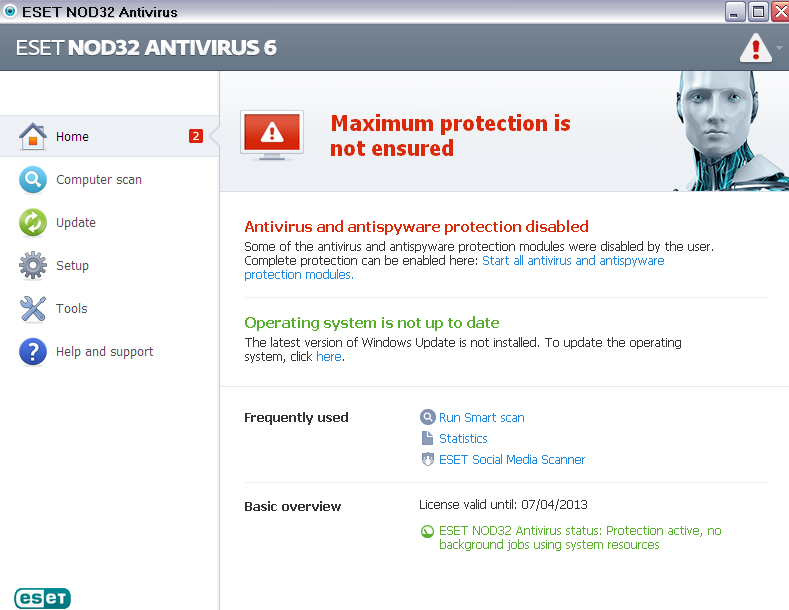The image size is (789, 610).
Task: Click the green Update arrows icon
Action: (33, 222)
